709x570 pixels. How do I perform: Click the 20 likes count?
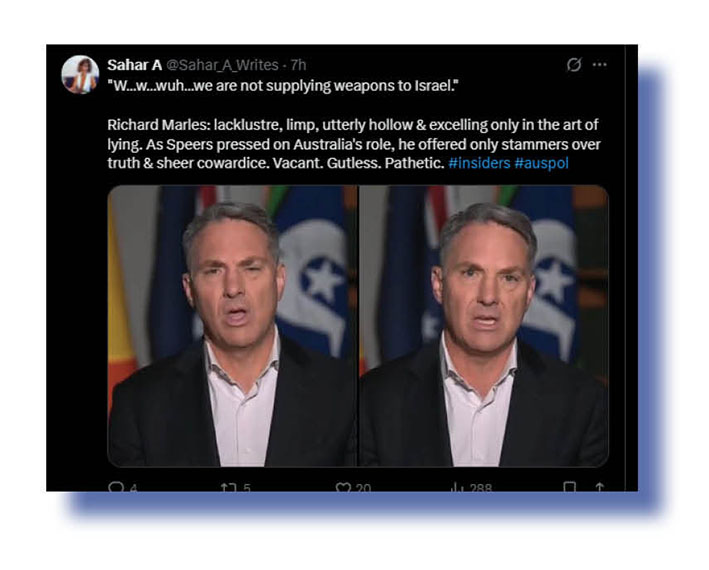pyautogui.click(x=363, y=487)
